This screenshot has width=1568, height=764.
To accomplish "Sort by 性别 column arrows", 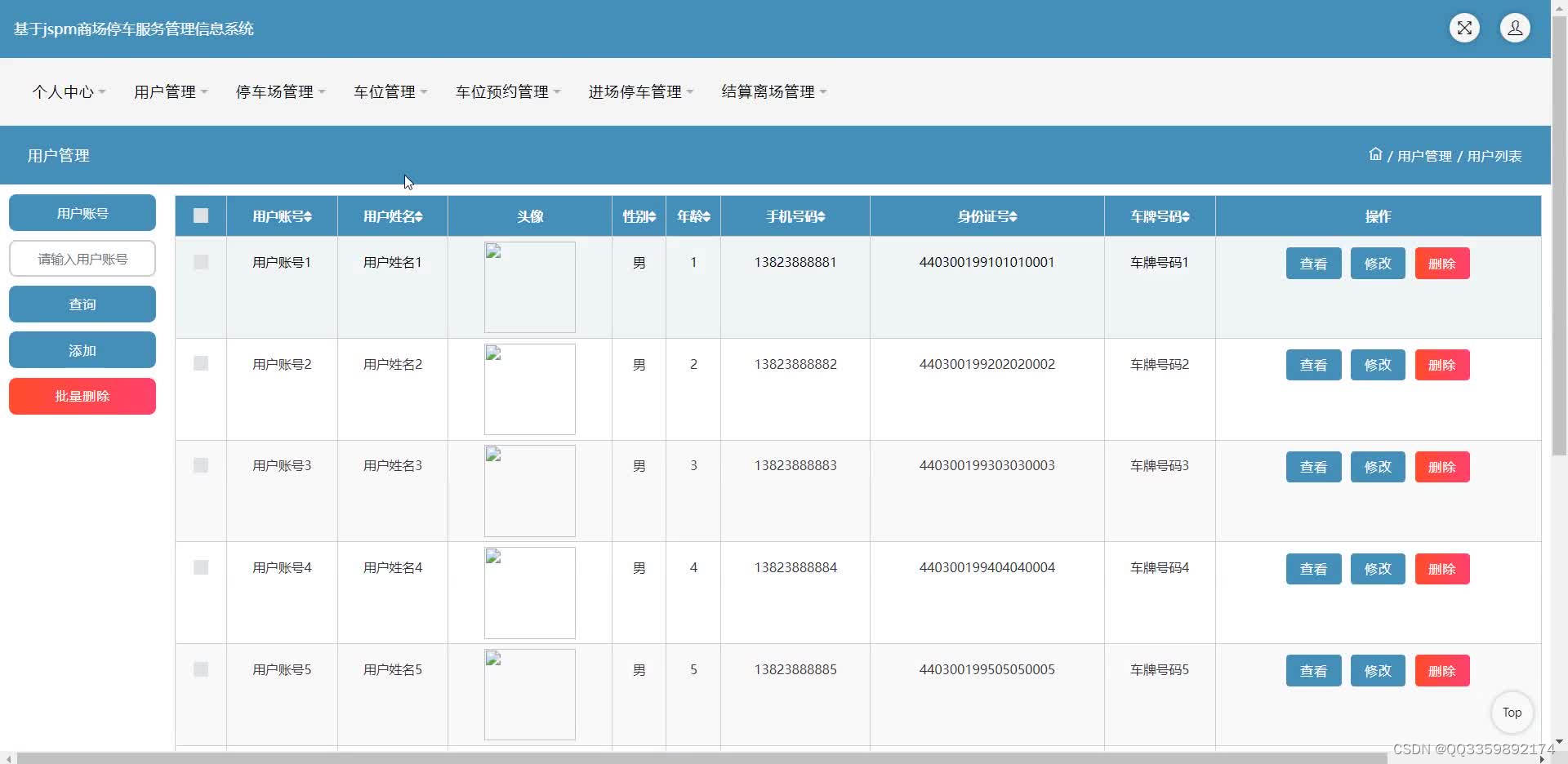I will click(x=652, y=217).
